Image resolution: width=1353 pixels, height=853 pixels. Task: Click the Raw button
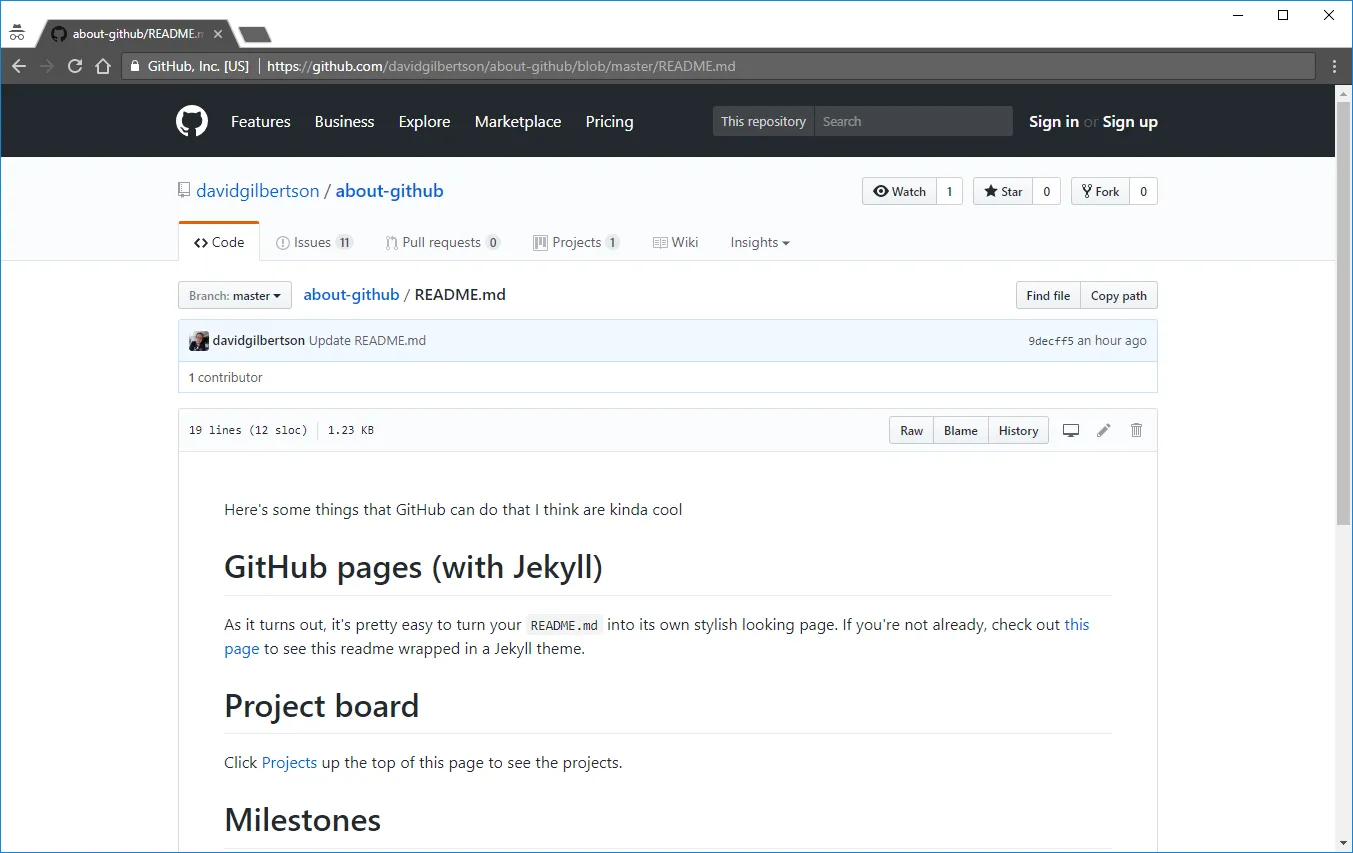point(911,431)
